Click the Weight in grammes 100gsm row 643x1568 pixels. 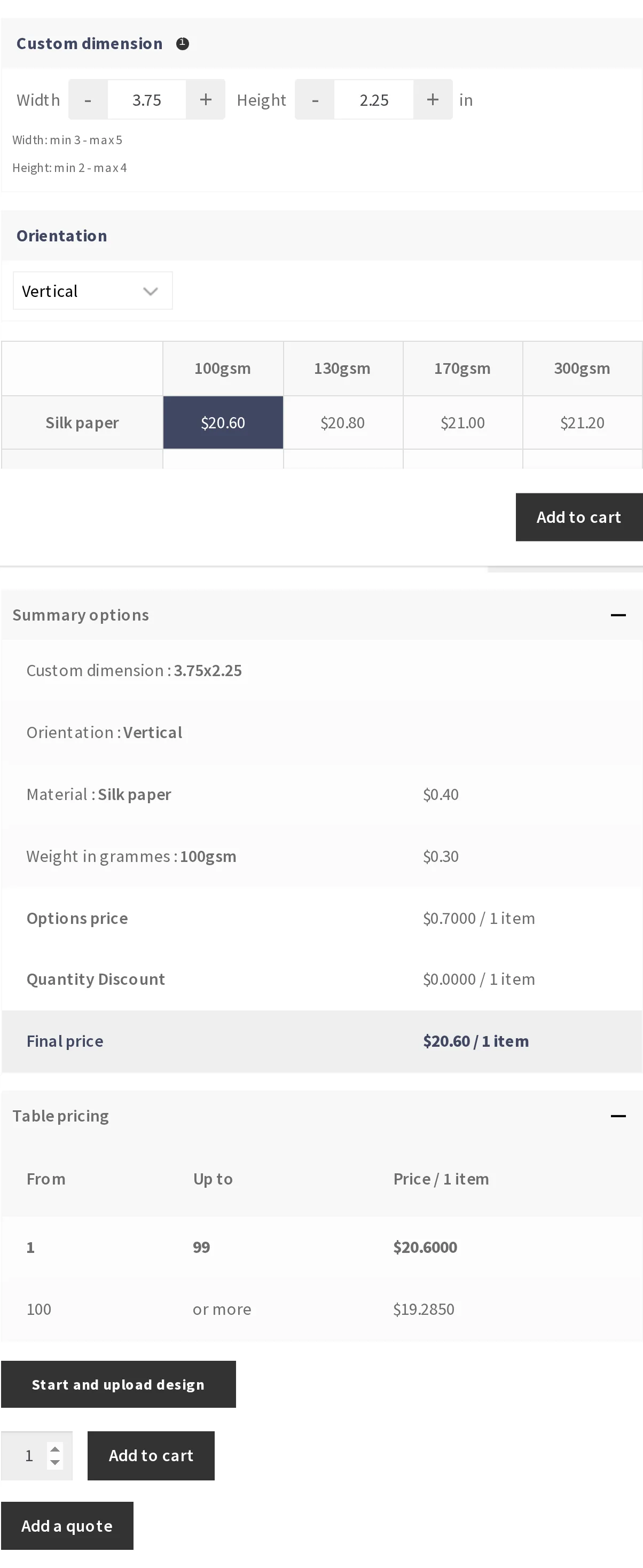(x=321, y=857)
